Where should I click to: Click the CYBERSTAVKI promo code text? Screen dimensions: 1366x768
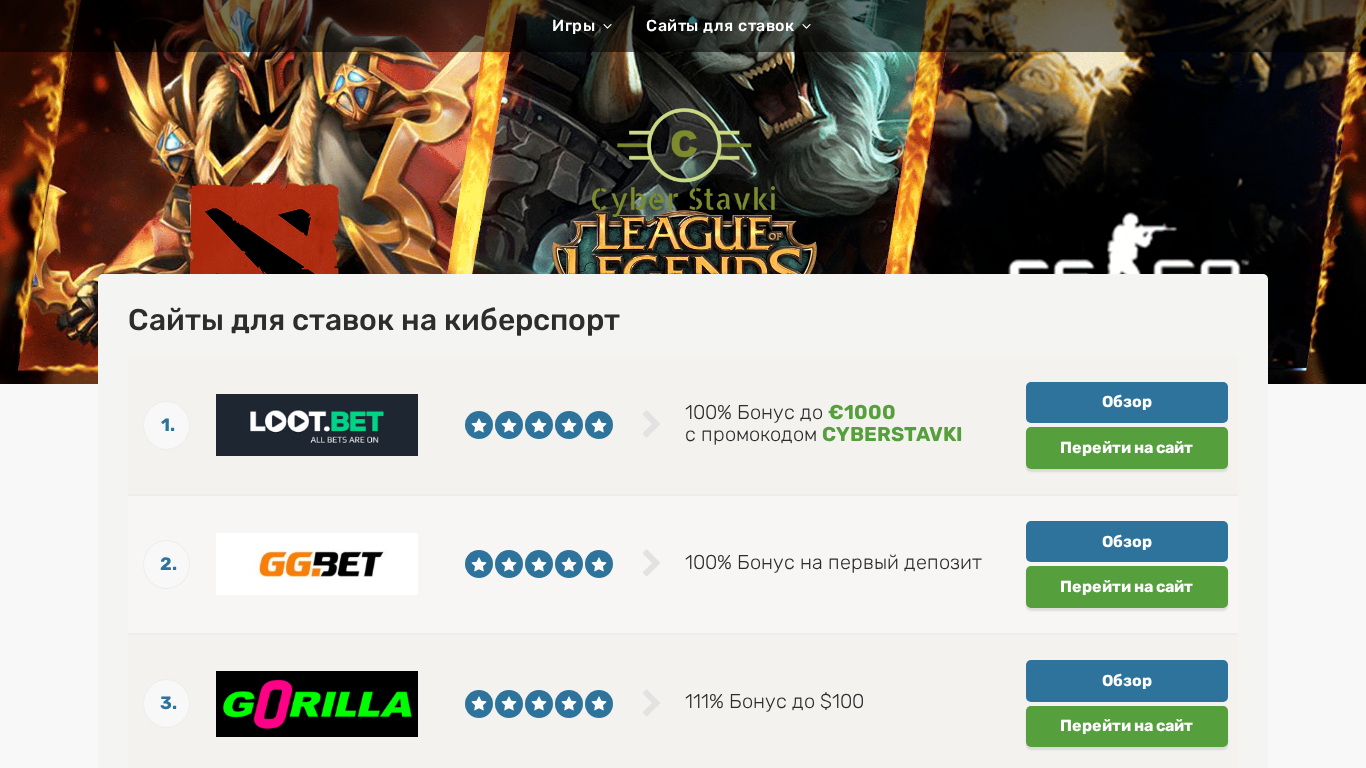(892, 435)
